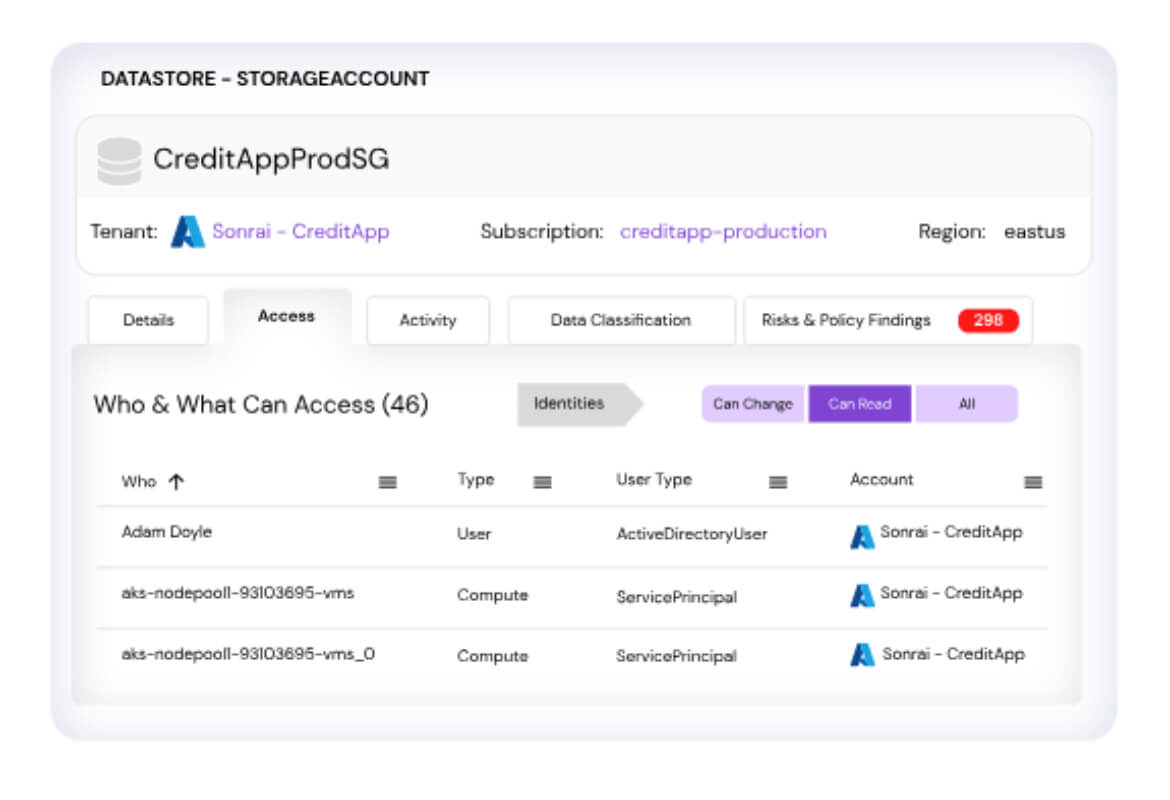Open the User Type column menu icon
Image resolution: width=1170 pixels, height=800 pixels.
click(x=778, y=482)
